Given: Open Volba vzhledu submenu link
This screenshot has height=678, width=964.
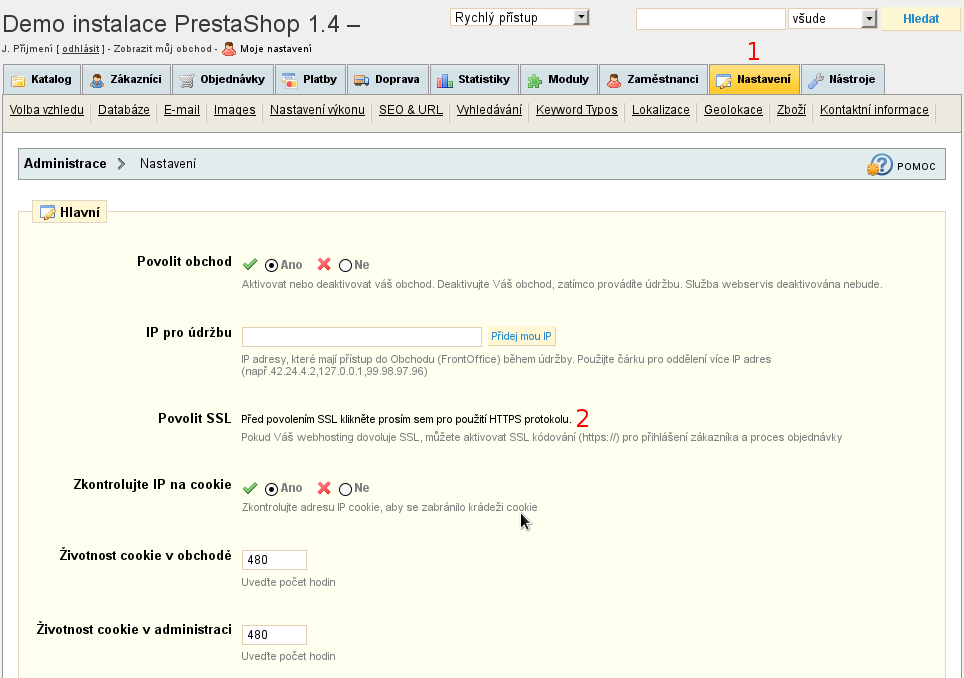Looking at the screenshot, I should [47, 110].
